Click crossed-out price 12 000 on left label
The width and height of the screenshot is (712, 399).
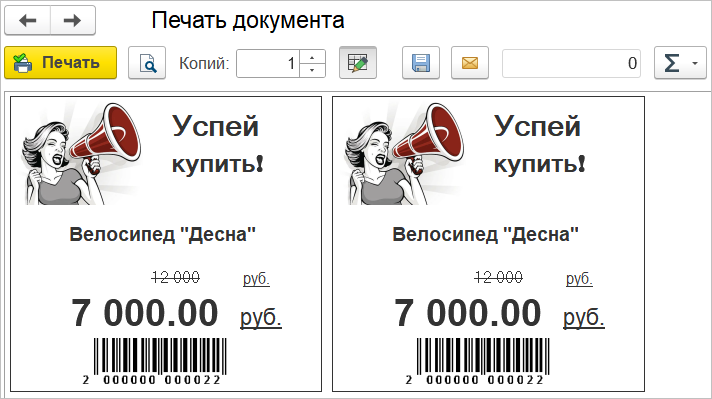point(175,277)
